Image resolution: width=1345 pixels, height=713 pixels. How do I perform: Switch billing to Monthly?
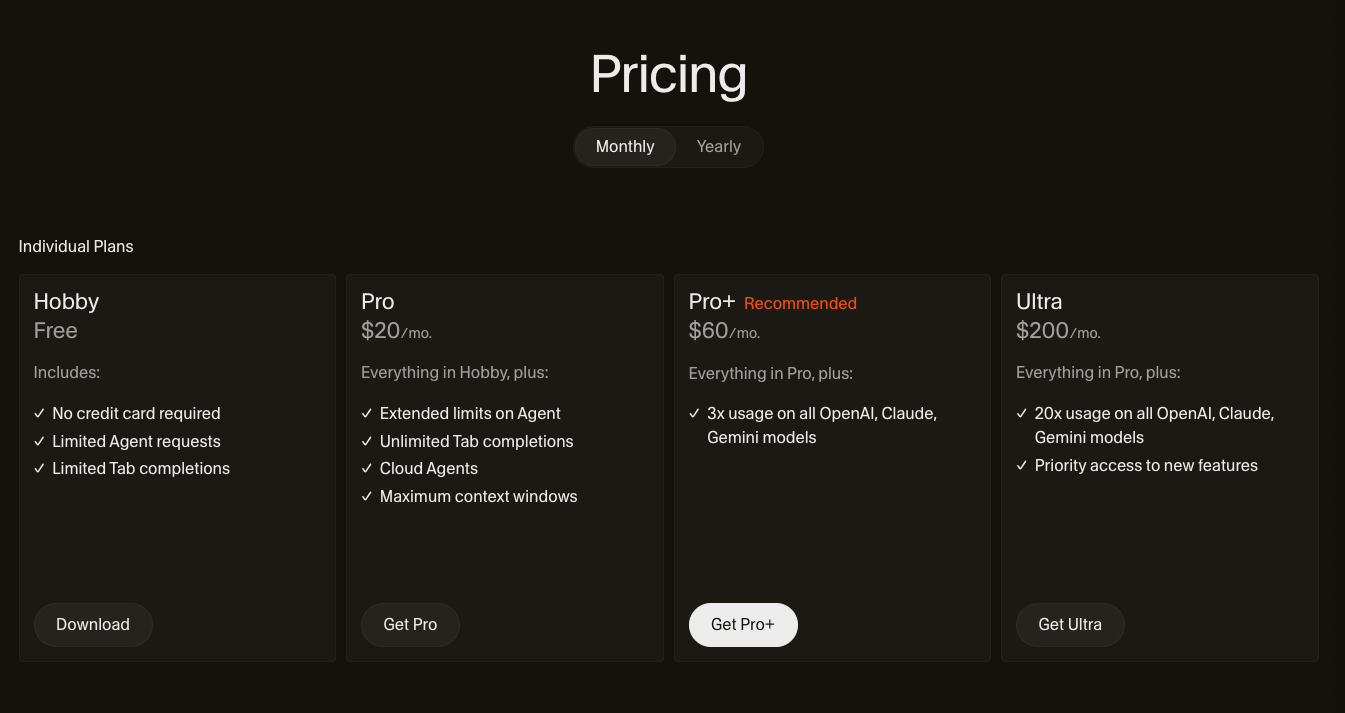(625, 146)
